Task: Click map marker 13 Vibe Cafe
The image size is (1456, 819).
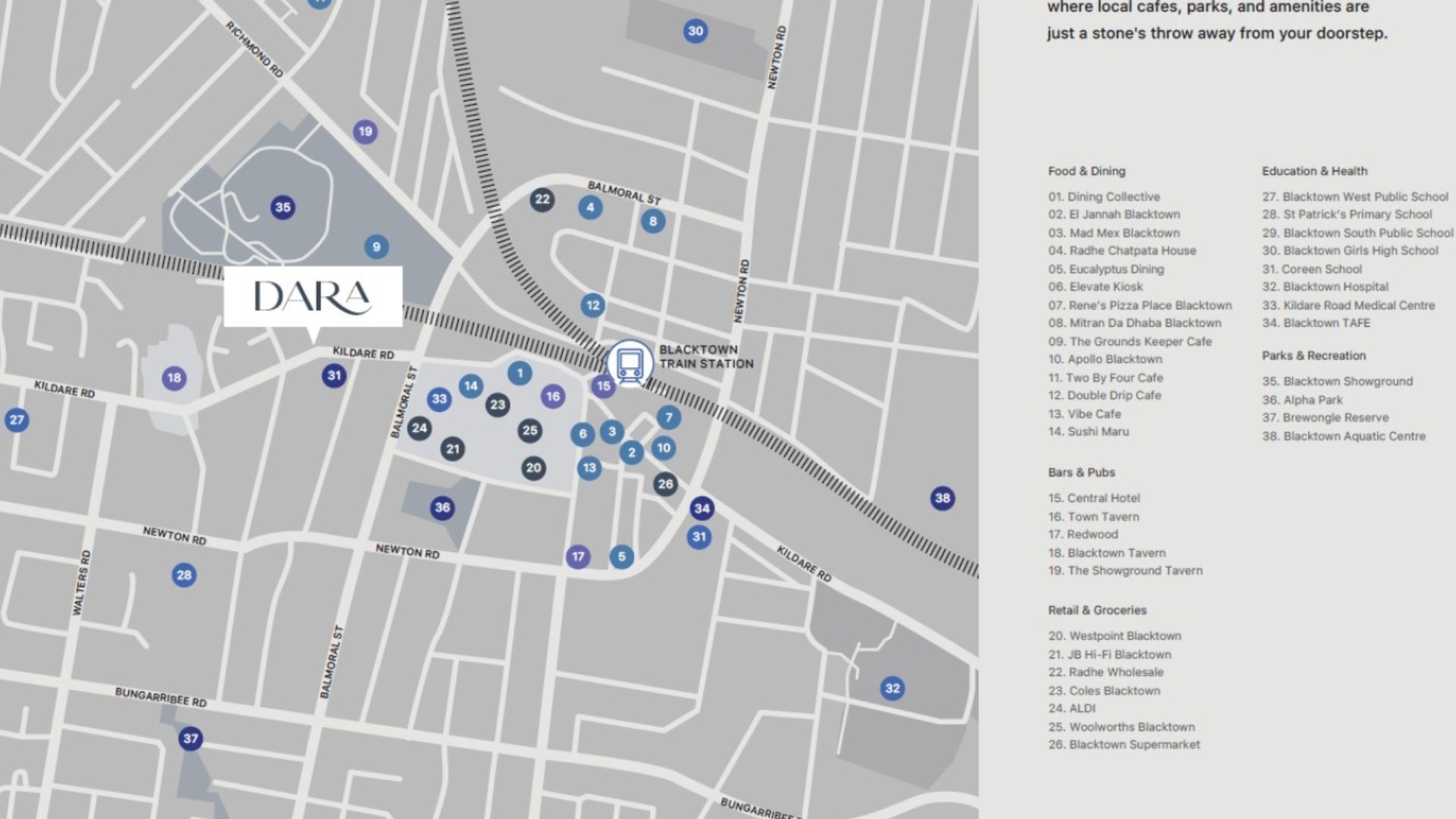Action: click(589, 467)
